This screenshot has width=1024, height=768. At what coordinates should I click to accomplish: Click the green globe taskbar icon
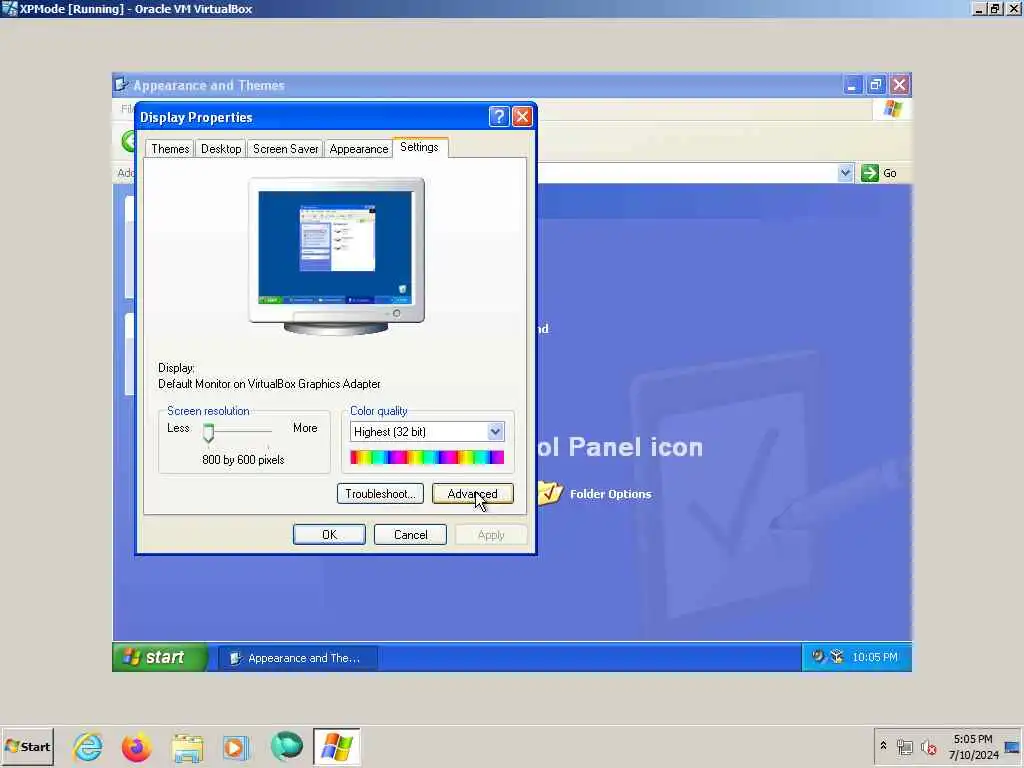(x=287, y=746)
